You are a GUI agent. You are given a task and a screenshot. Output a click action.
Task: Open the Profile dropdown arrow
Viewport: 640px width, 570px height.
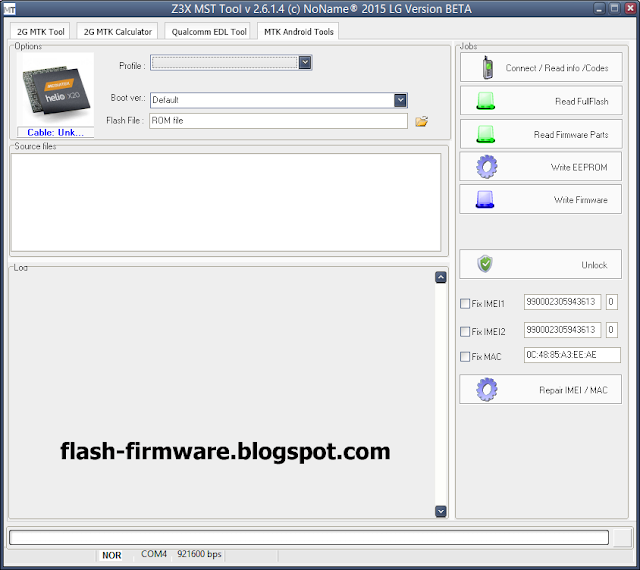coord(305,62)
